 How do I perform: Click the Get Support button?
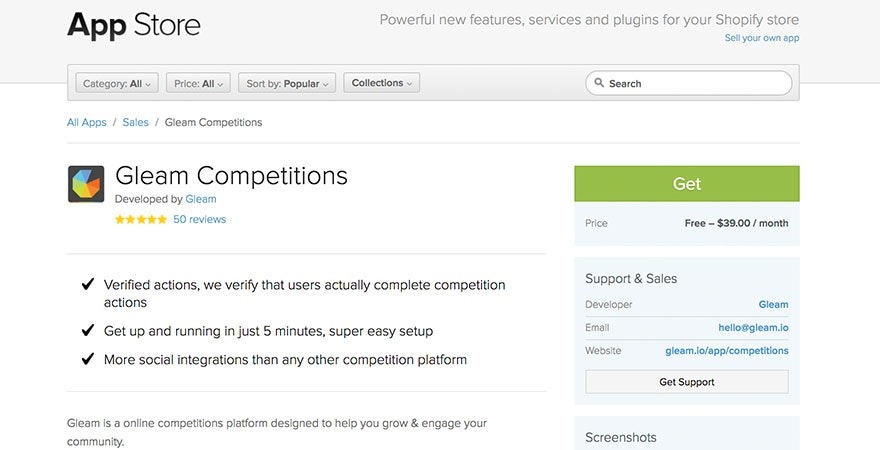coord(686,382)
